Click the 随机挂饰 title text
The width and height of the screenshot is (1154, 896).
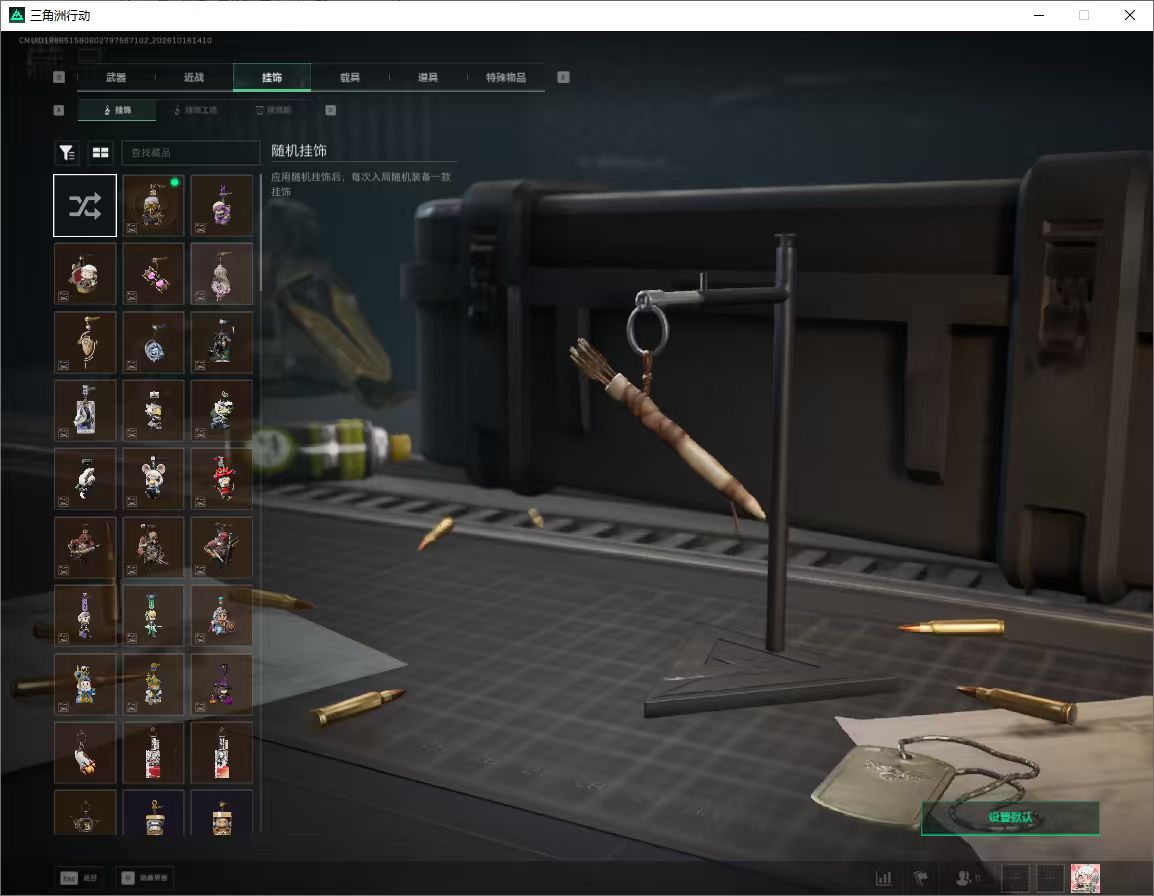coord(299,151)
